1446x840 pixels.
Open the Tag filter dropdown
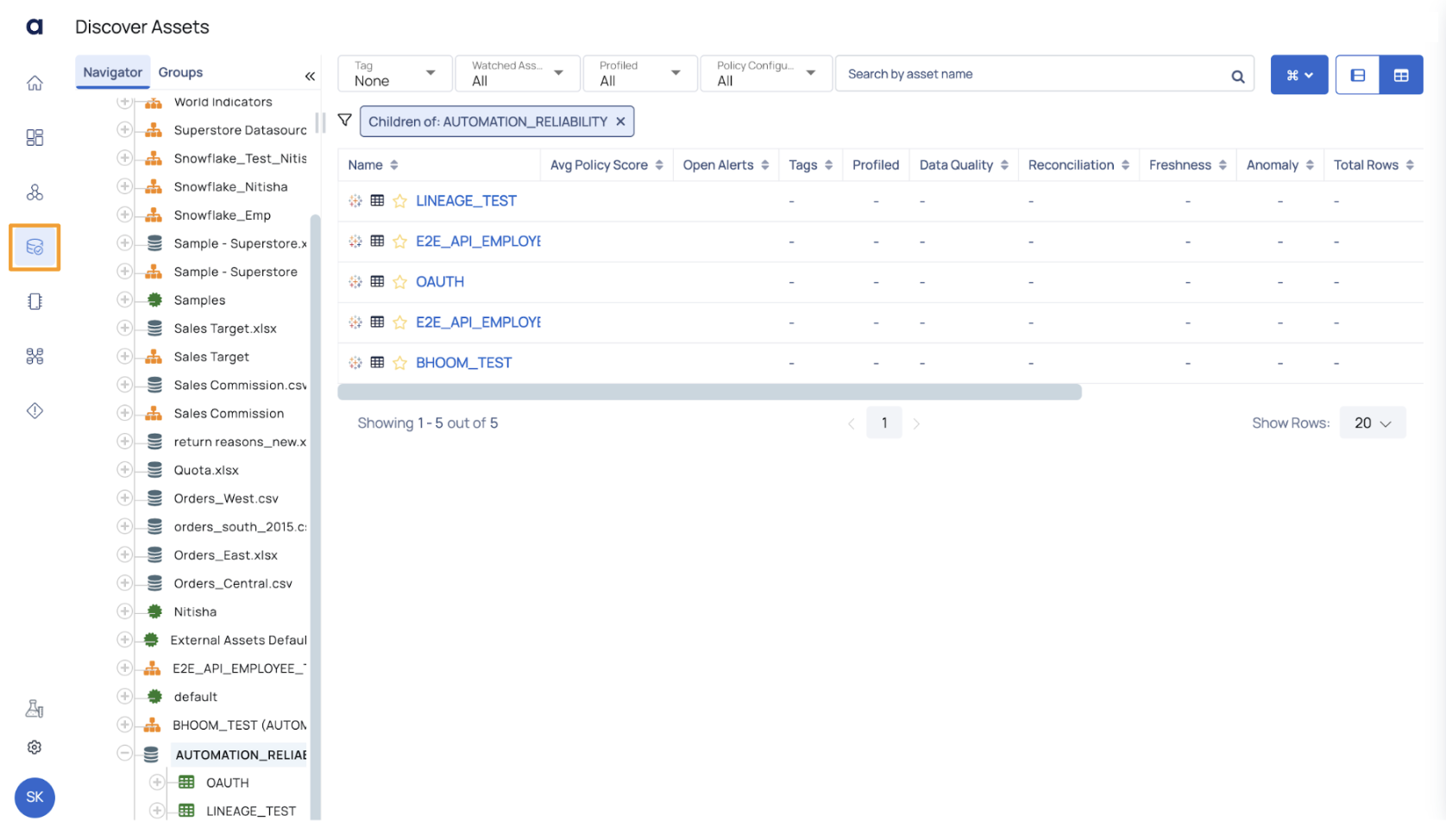395,73
